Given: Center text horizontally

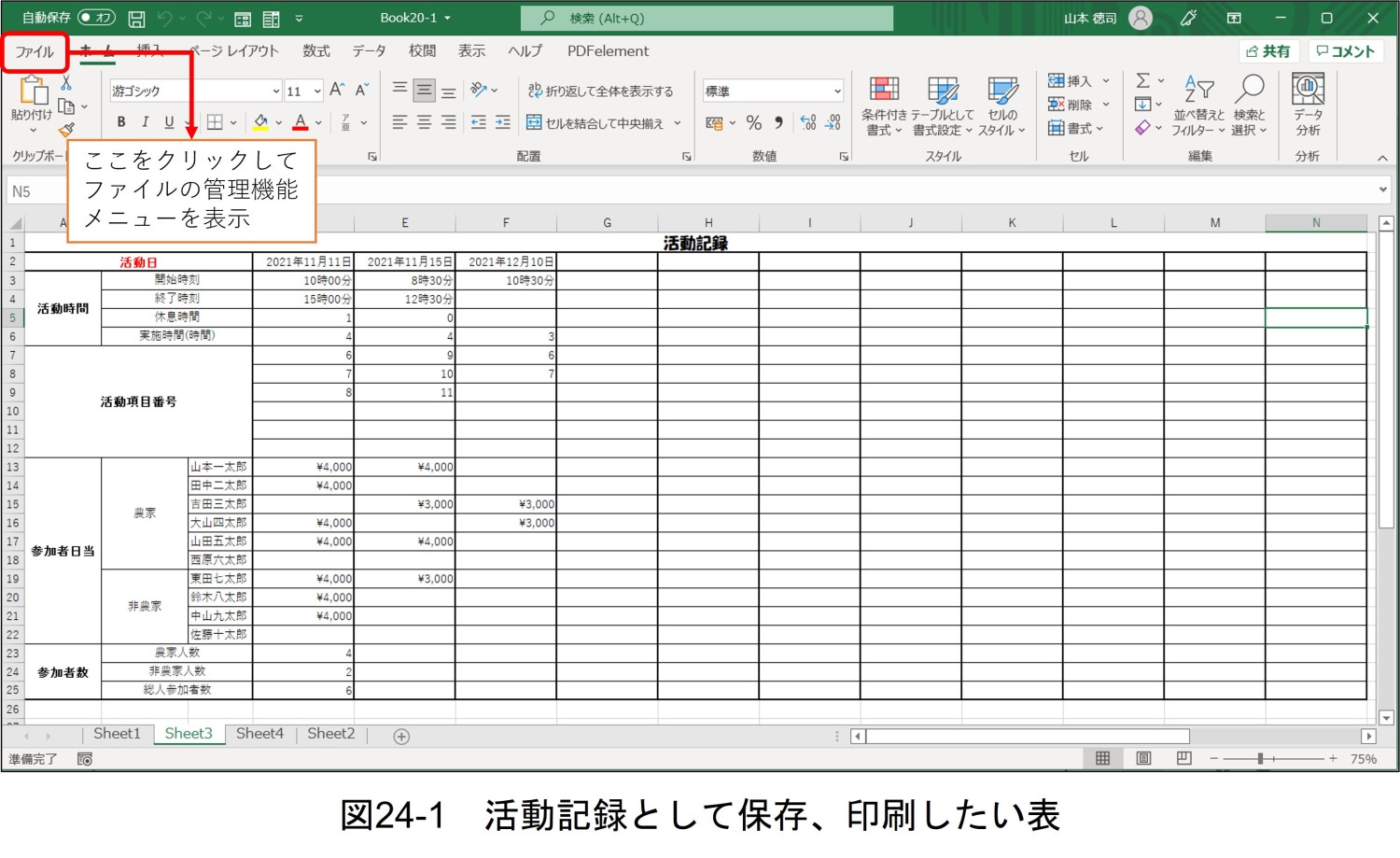Looking at the screenshot, I should point(424,122).
